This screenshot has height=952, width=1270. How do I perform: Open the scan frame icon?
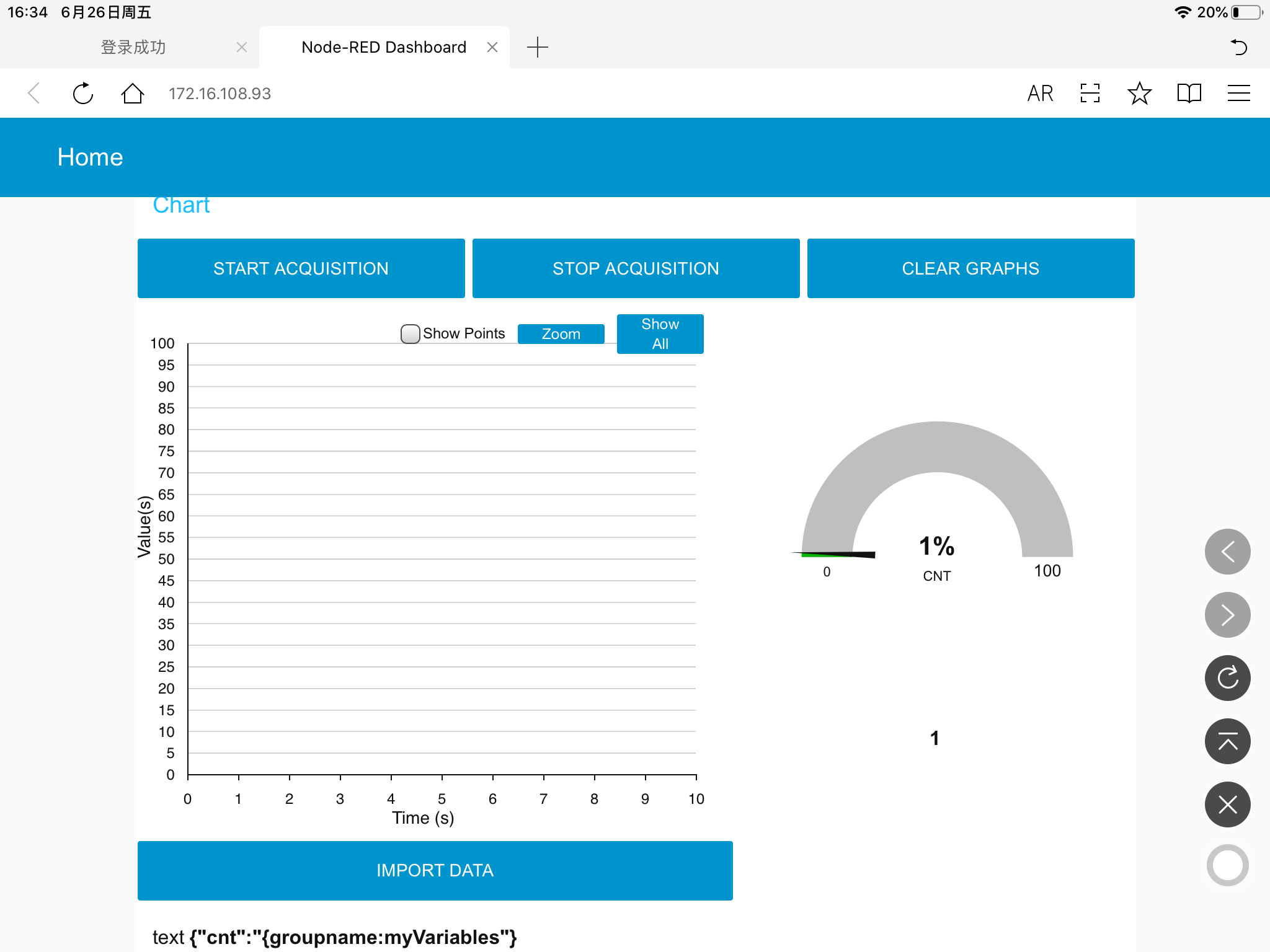(x=1090, y=94)
